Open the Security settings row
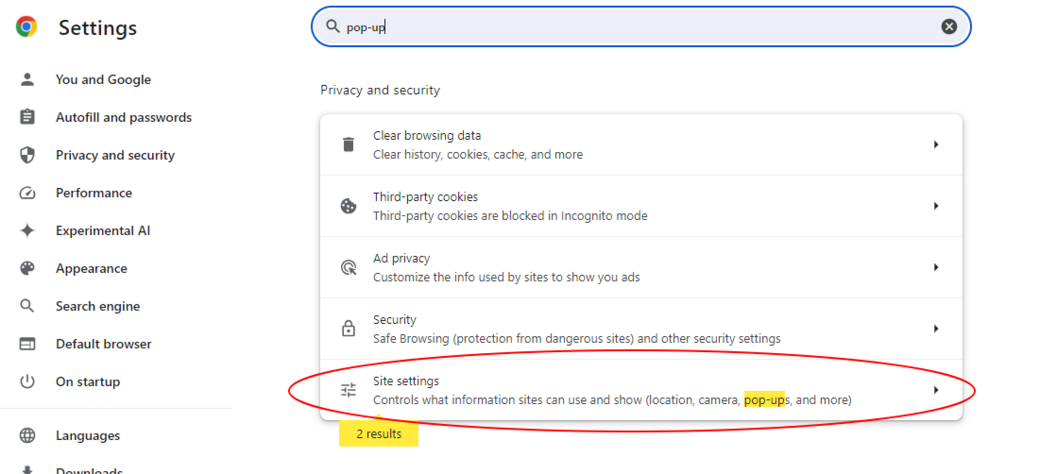1040x474 pixels. [640, 329]
